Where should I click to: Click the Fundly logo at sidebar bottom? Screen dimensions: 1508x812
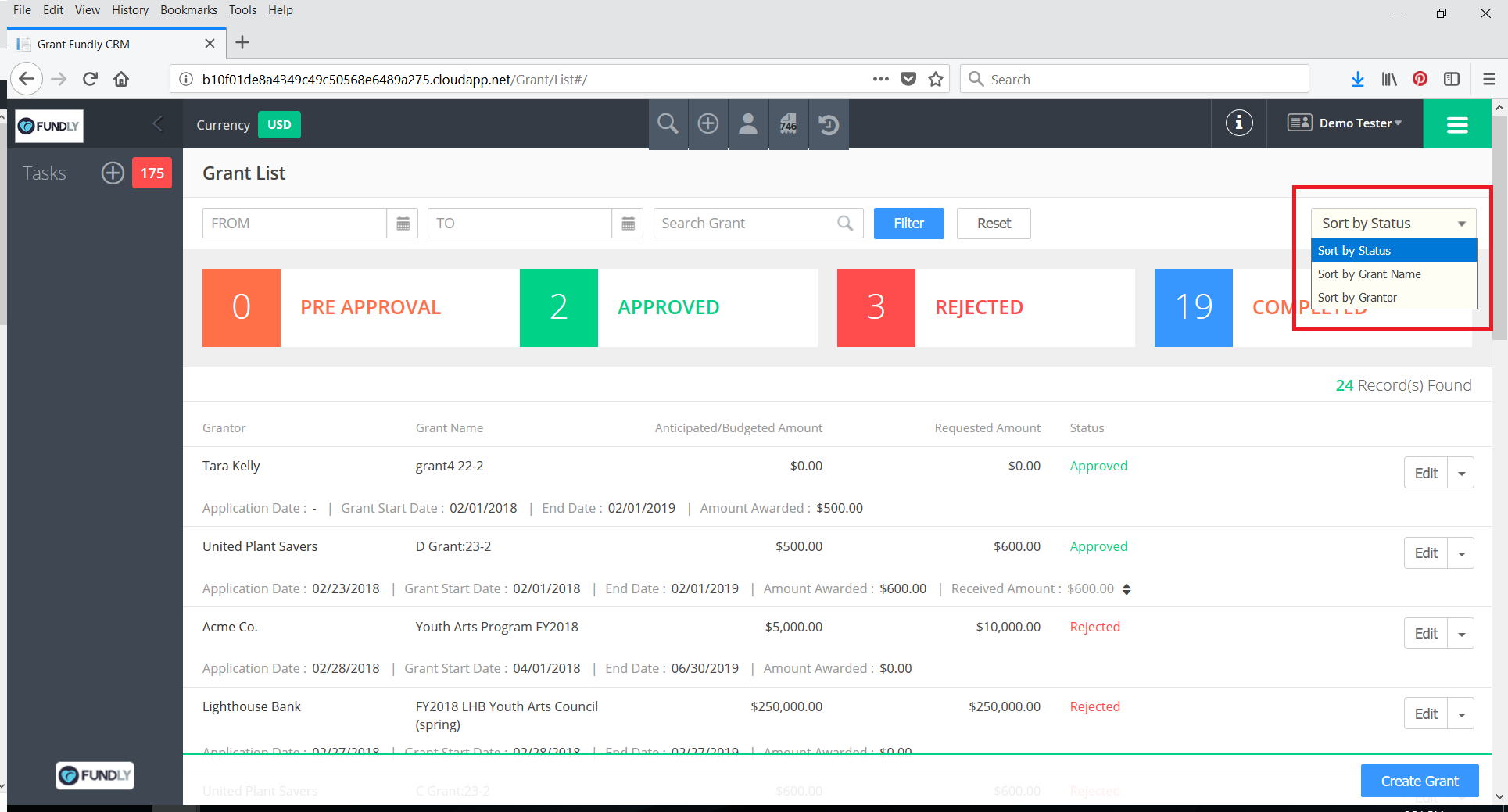(95, 775)
